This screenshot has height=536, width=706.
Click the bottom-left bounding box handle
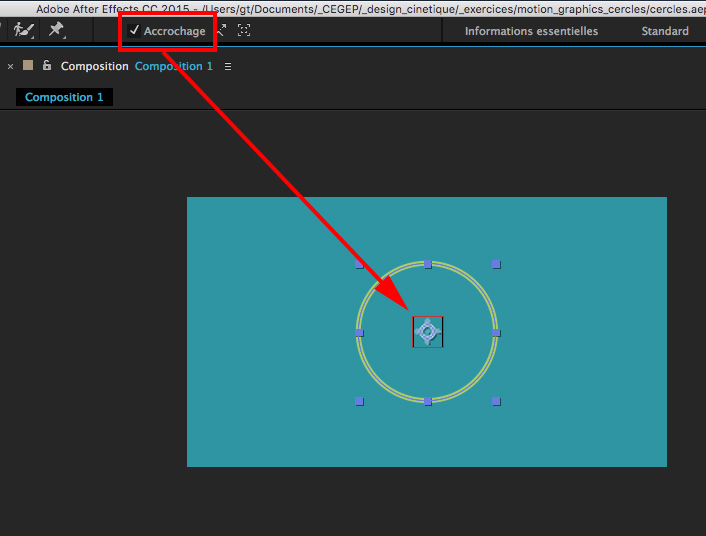pos(359,401)
